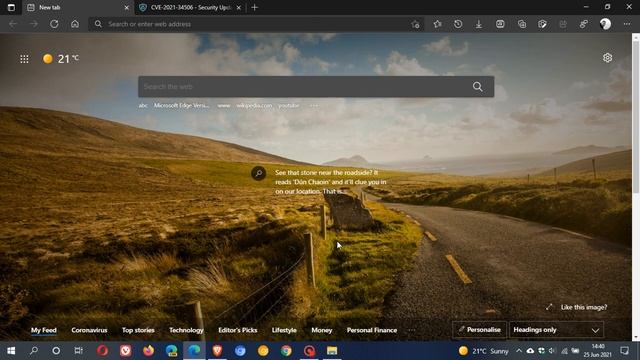Open browsing History icon
Image resolution: width=640 pixels, height=360 pixels.
[x=458, y=24]
